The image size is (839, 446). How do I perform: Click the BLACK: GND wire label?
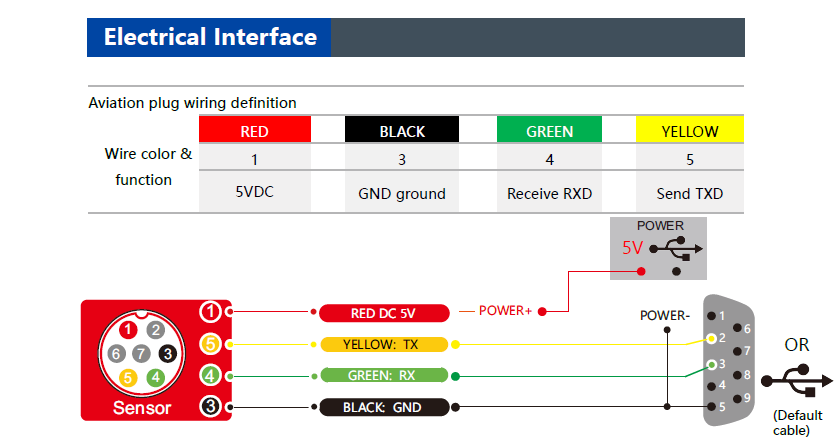click(383, 407)
